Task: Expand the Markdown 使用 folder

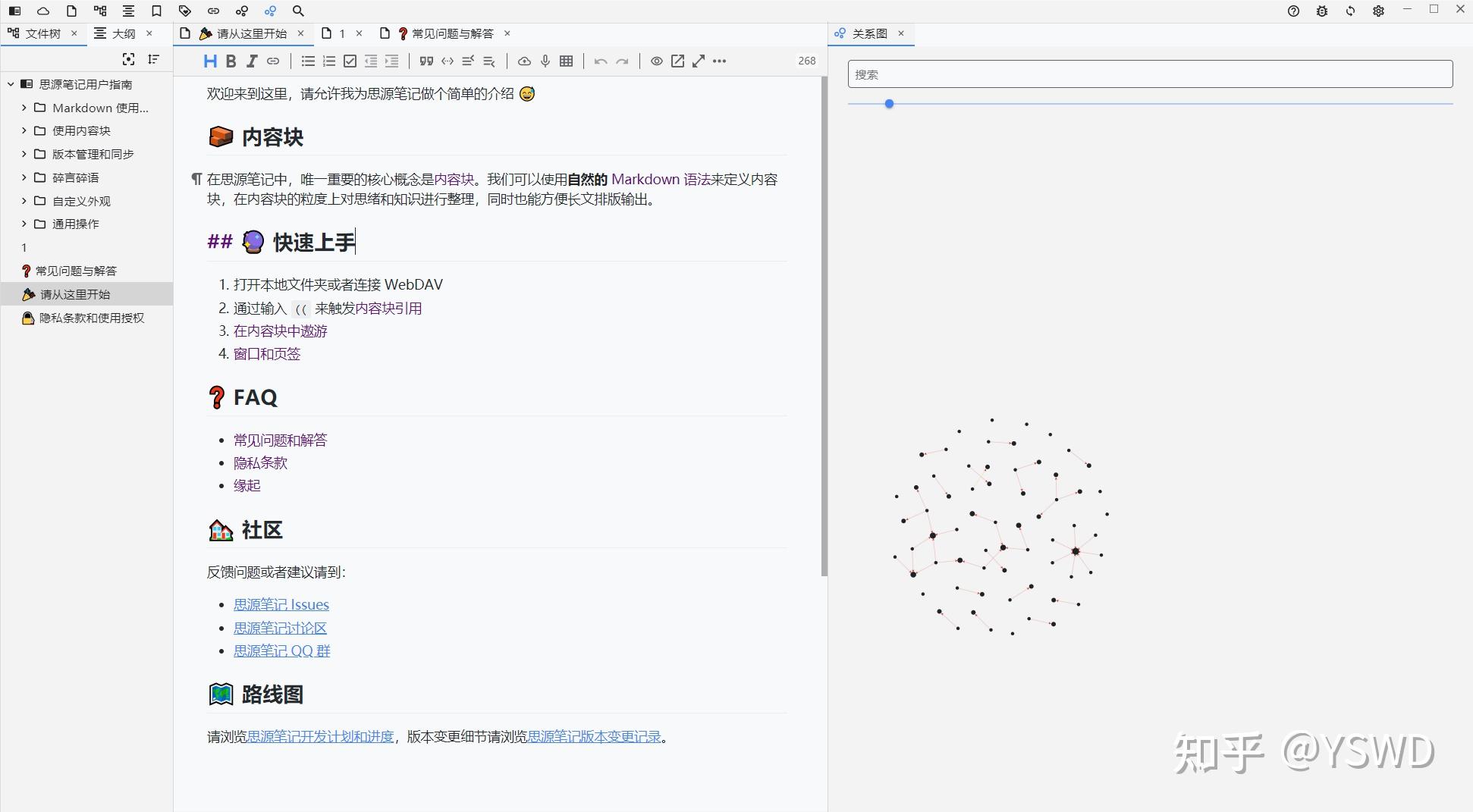Action: tap(24, 108)
